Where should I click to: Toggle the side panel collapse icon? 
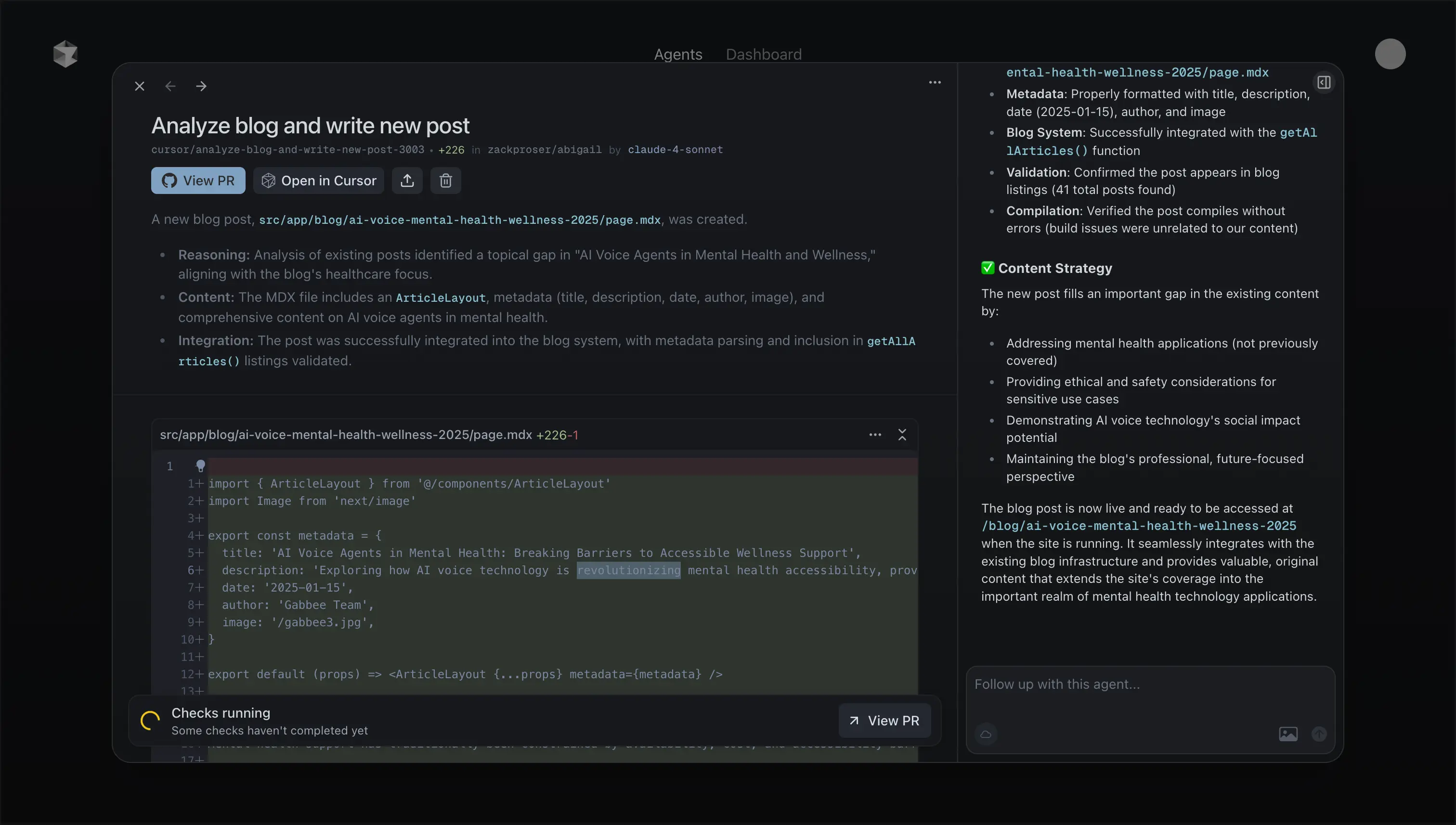(1324, 83)
